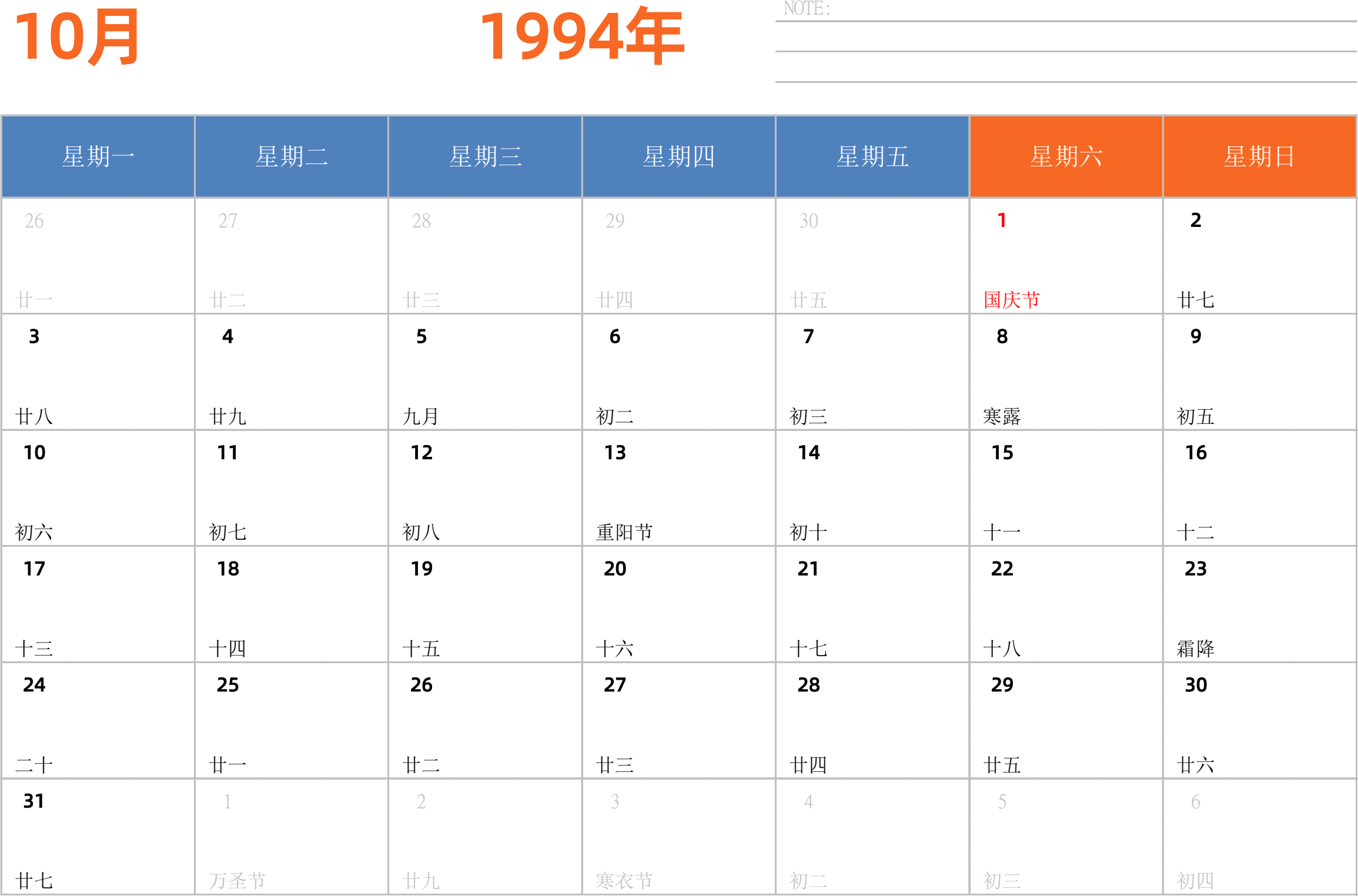This screenshot has height=896, width=1358.
Task: Select the red date 1
Action: [x=1002, y=220]
